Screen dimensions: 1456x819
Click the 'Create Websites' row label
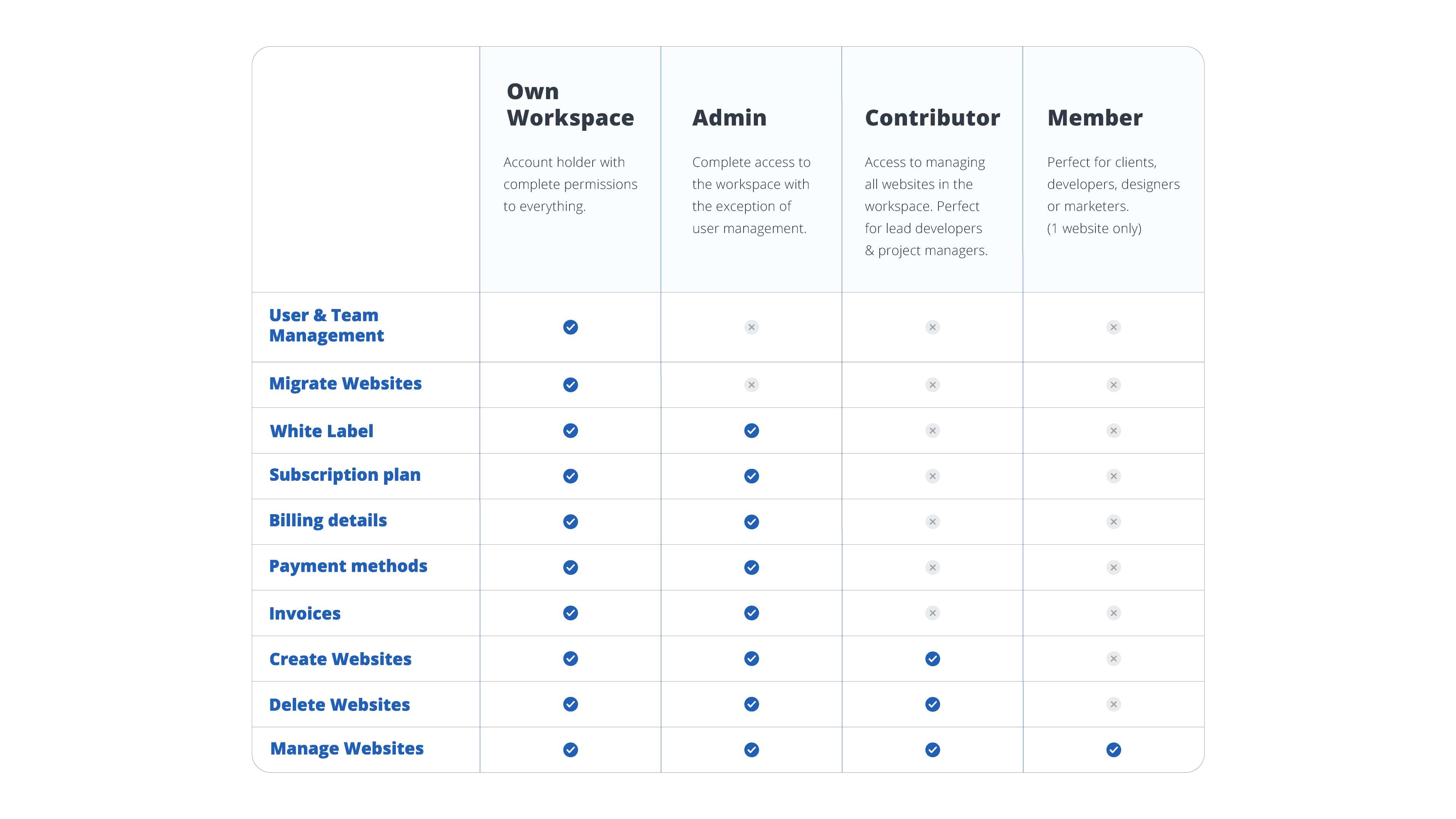pyautogui.click(x=340, y=660)
